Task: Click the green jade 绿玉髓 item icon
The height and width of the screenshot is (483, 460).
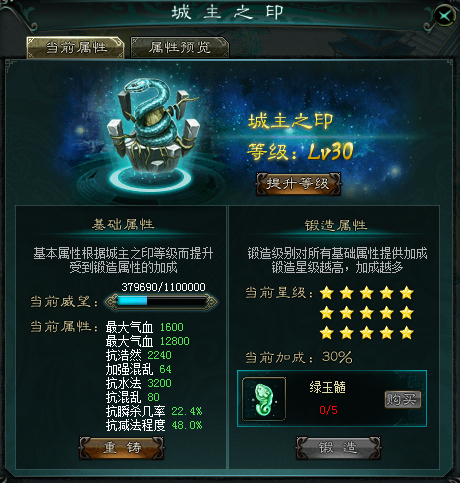Action: click(x=264, y=399)
